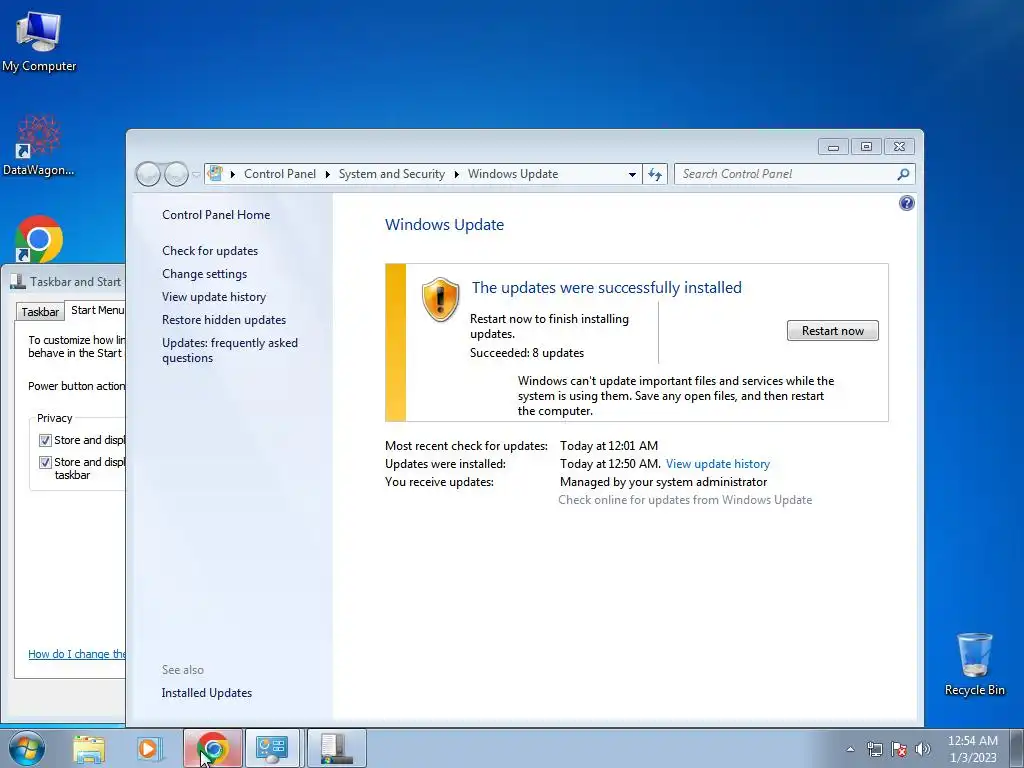
Task: Open the Google Chrome desktop shortcut
Action: [39, 240]
